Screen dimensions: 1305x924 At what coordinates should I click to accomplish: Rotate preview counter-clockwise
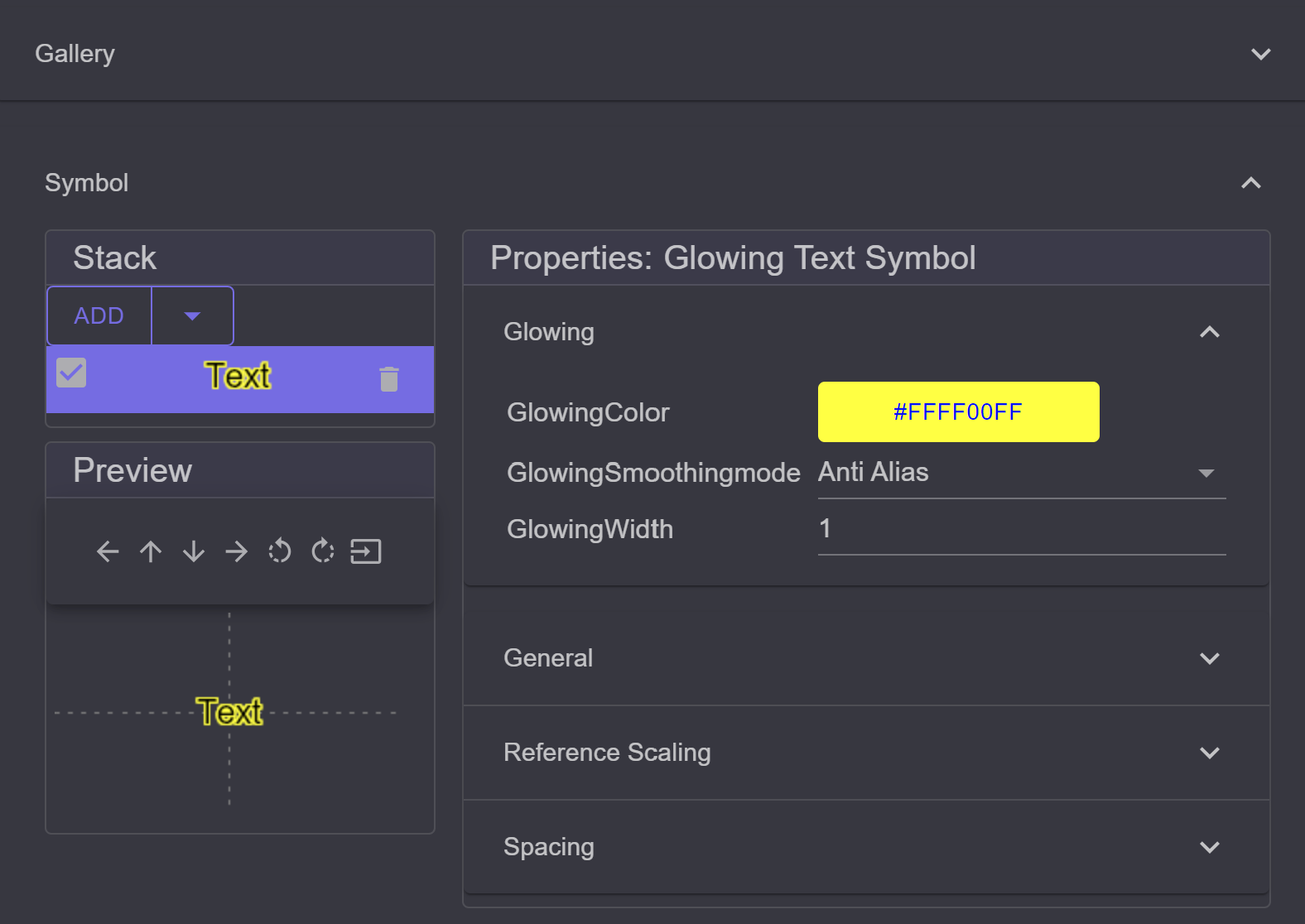280,551
